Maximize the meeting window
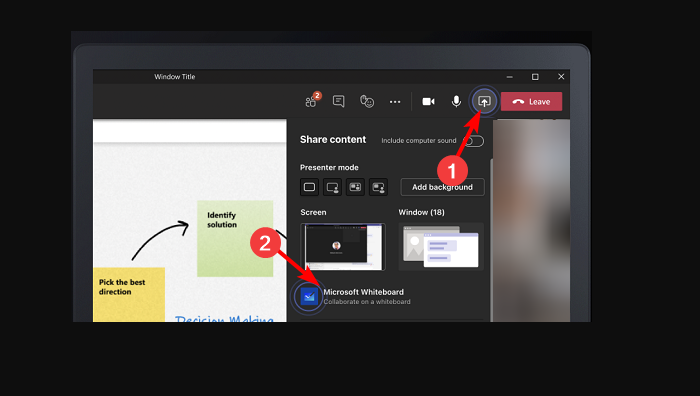This screenshot has height=396, width=700. pyautogui.click(x=535, y=77)
